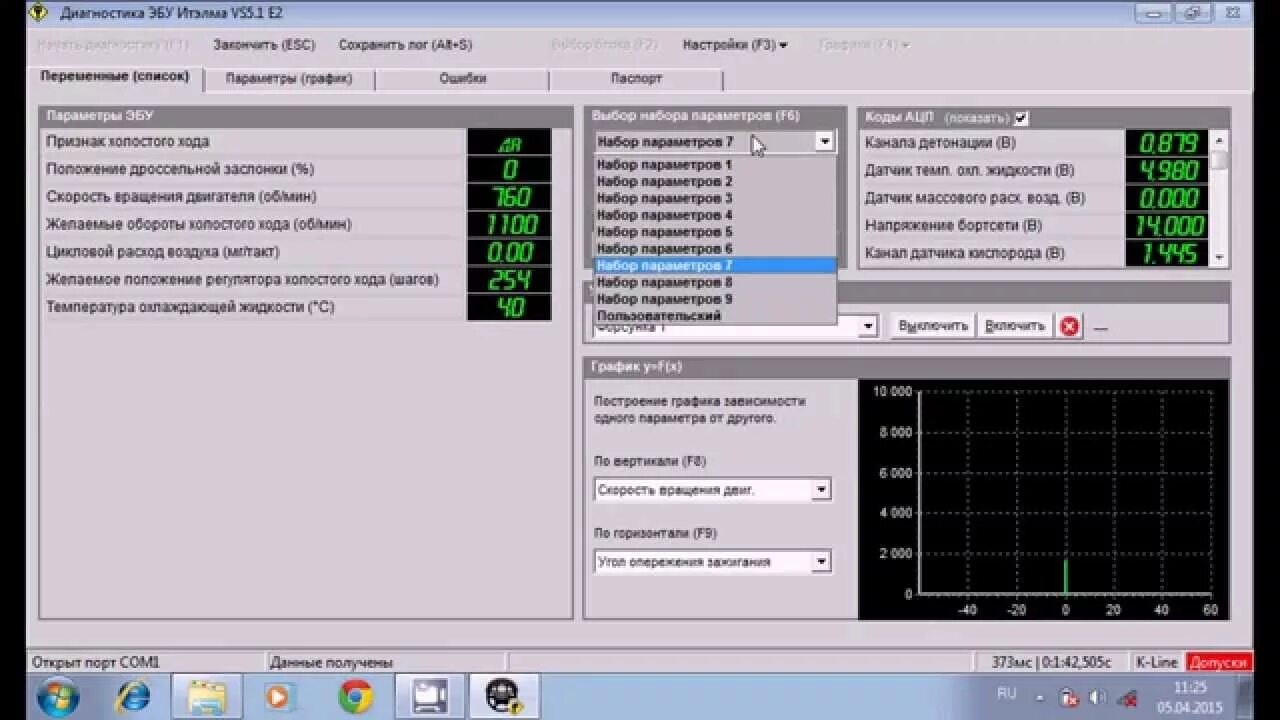Select Пользовательский in the parameter set list
This screenshot has width=1280, height=720.
click(x=715, y=316)
